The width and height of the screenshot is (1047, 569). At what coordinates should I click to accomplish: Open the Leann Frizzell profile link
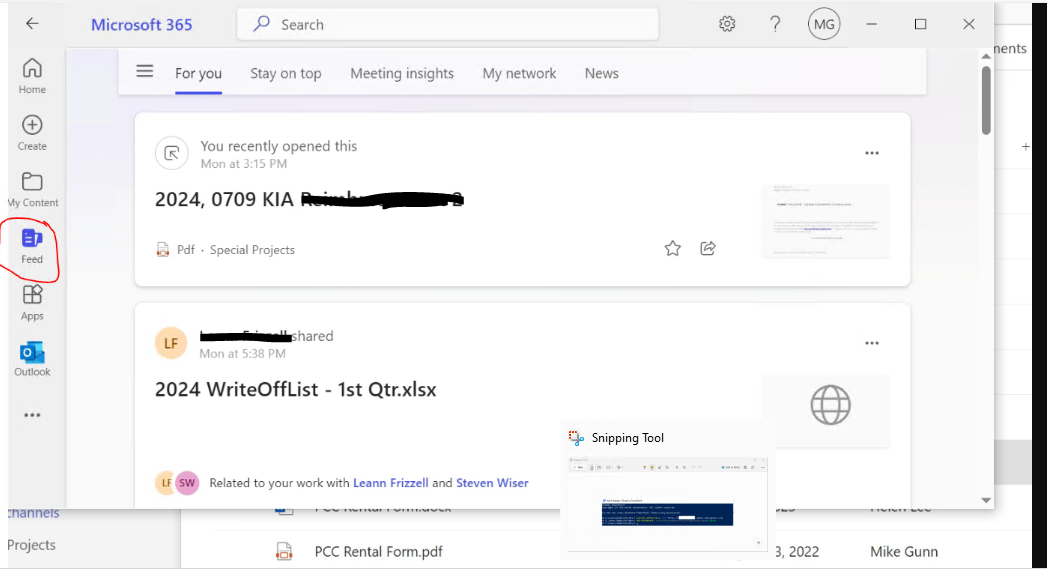391,483
